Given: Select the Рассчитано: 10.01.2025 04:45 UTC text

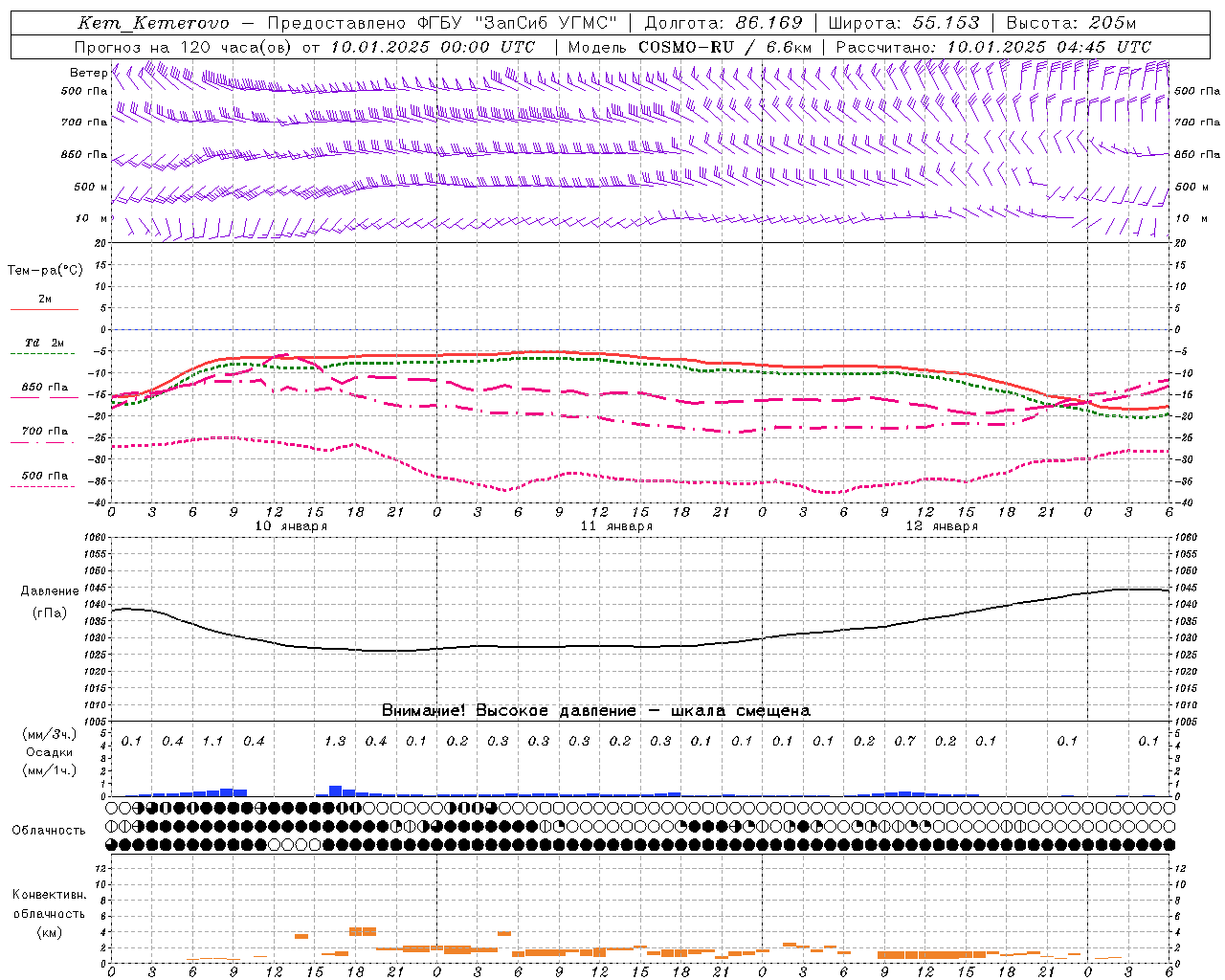Looking at the screenshot, I should pos(993,47).
